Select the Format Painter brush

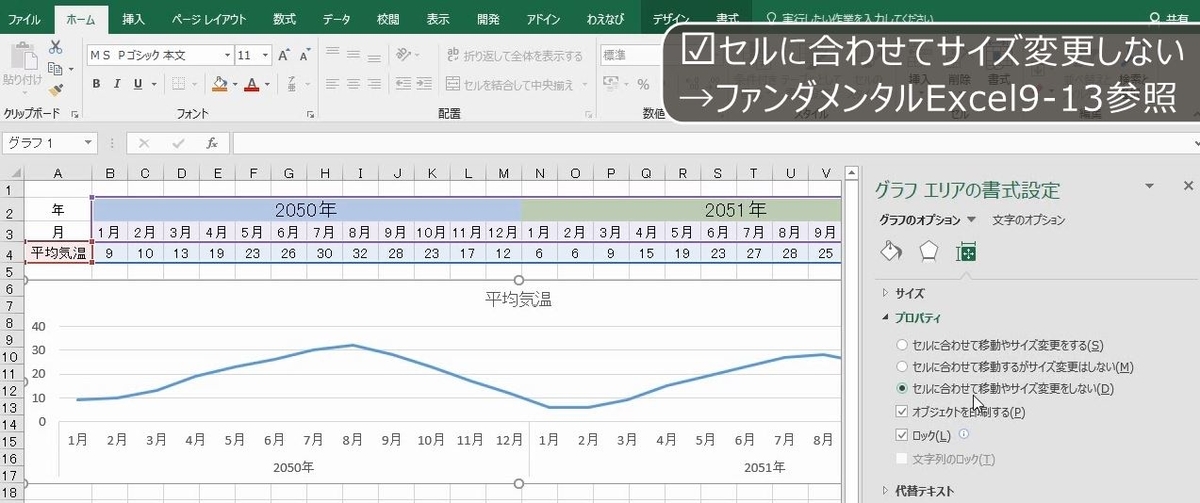click(55, 90)
